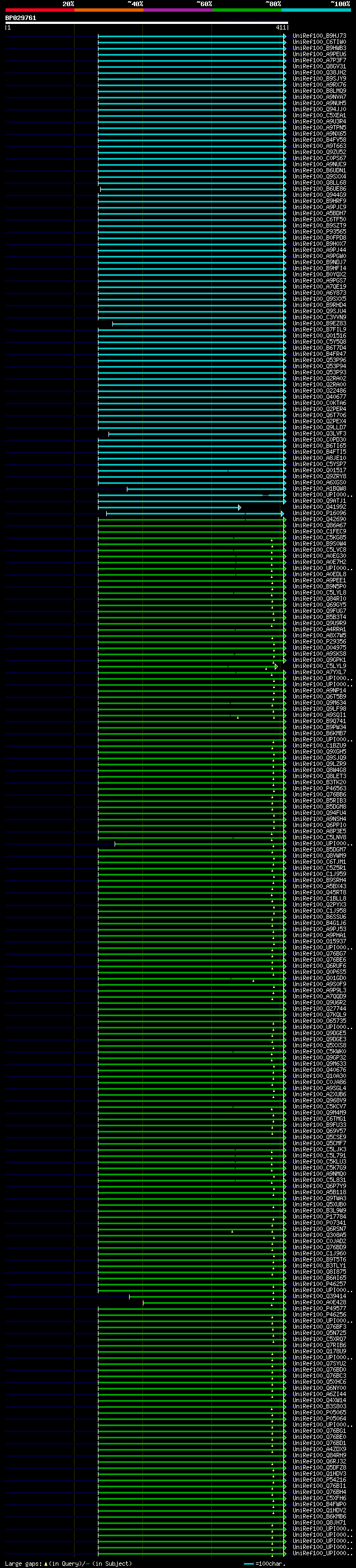356x1568 pixels.
Task: Click label UniRef100_A9PEU6
Action: coord(319,54)
